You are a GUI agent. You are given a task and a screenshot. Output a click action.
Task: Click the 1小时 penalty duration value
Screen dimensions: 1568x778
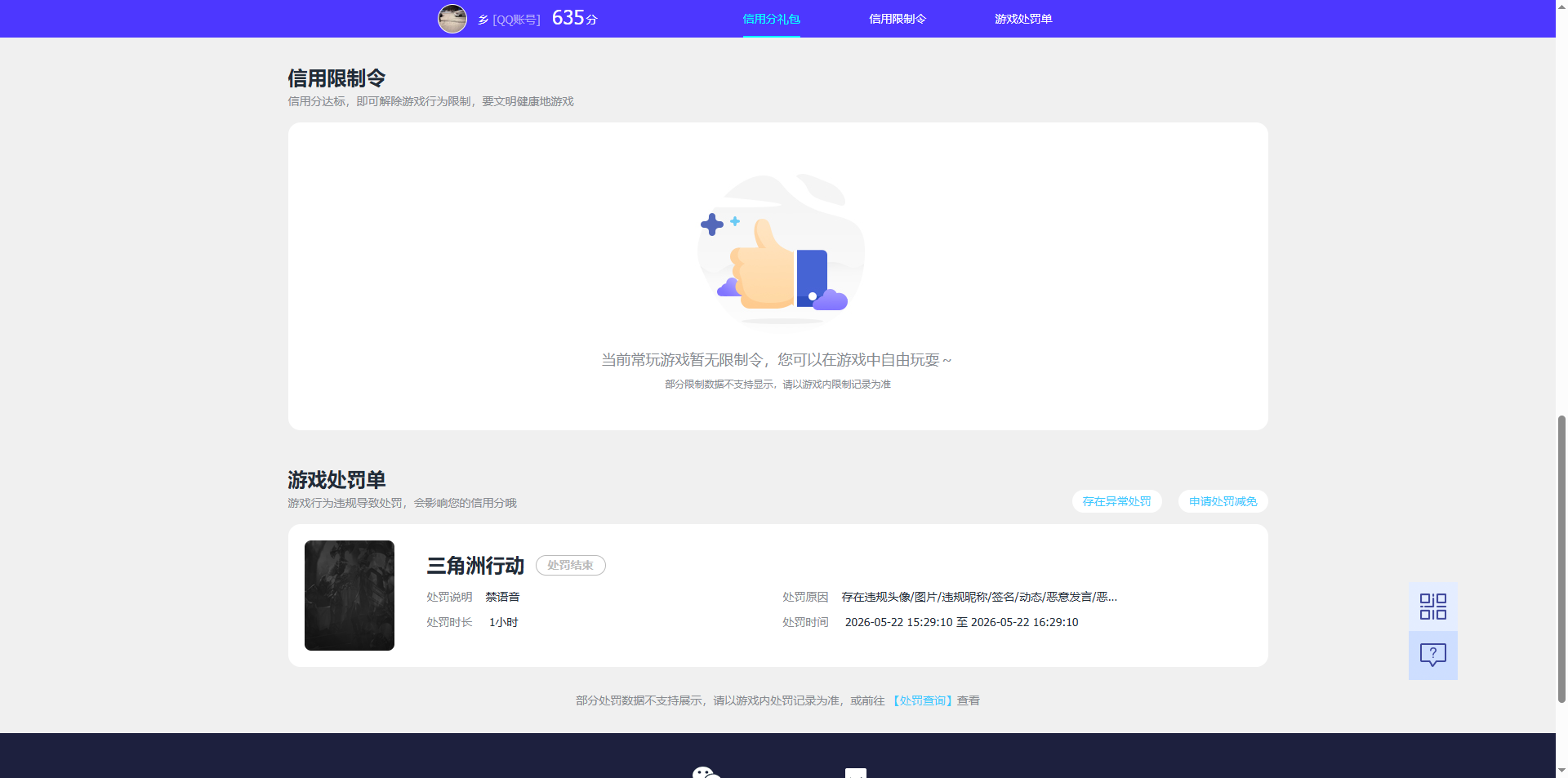(503, 622)
